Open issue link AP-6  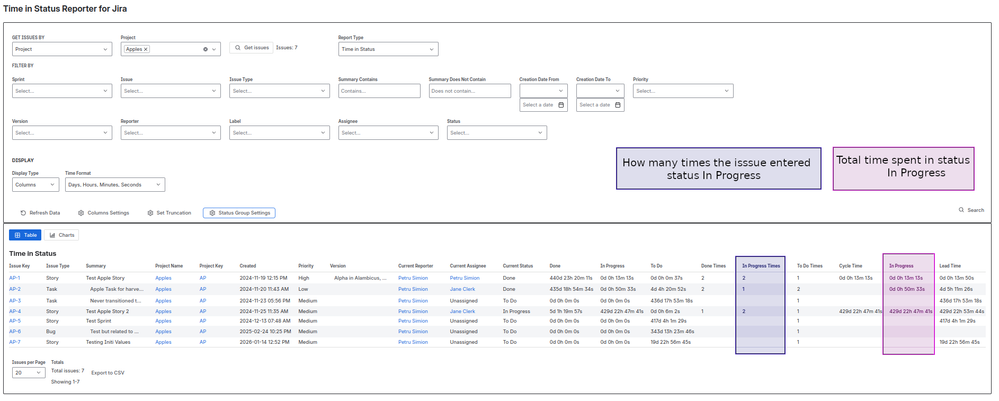(15, 332)
